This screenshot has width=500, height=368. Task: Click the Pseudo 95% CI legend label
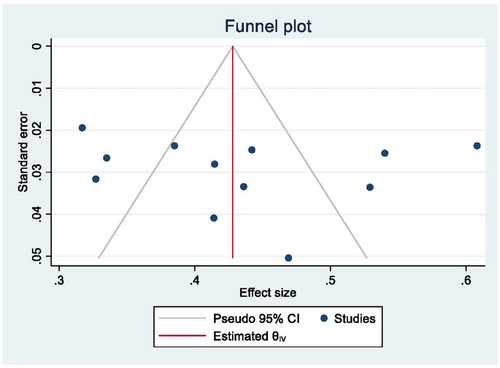pos(256,319)
